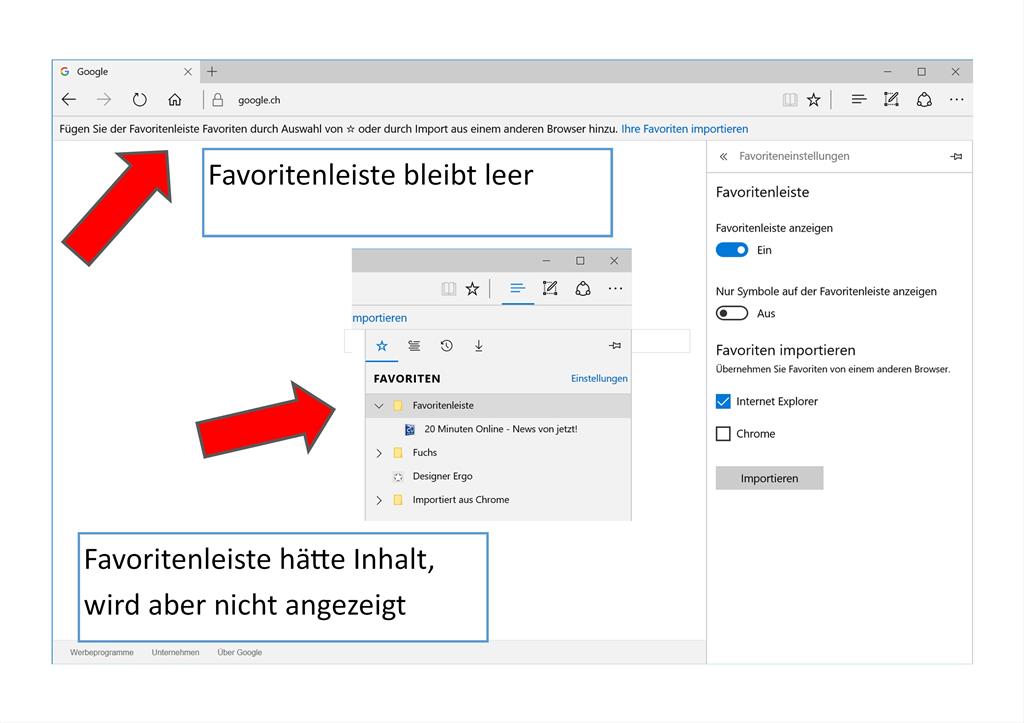1024x723 pixels.
Task: Go back using the back arrow
Action: tap(69, 99)
